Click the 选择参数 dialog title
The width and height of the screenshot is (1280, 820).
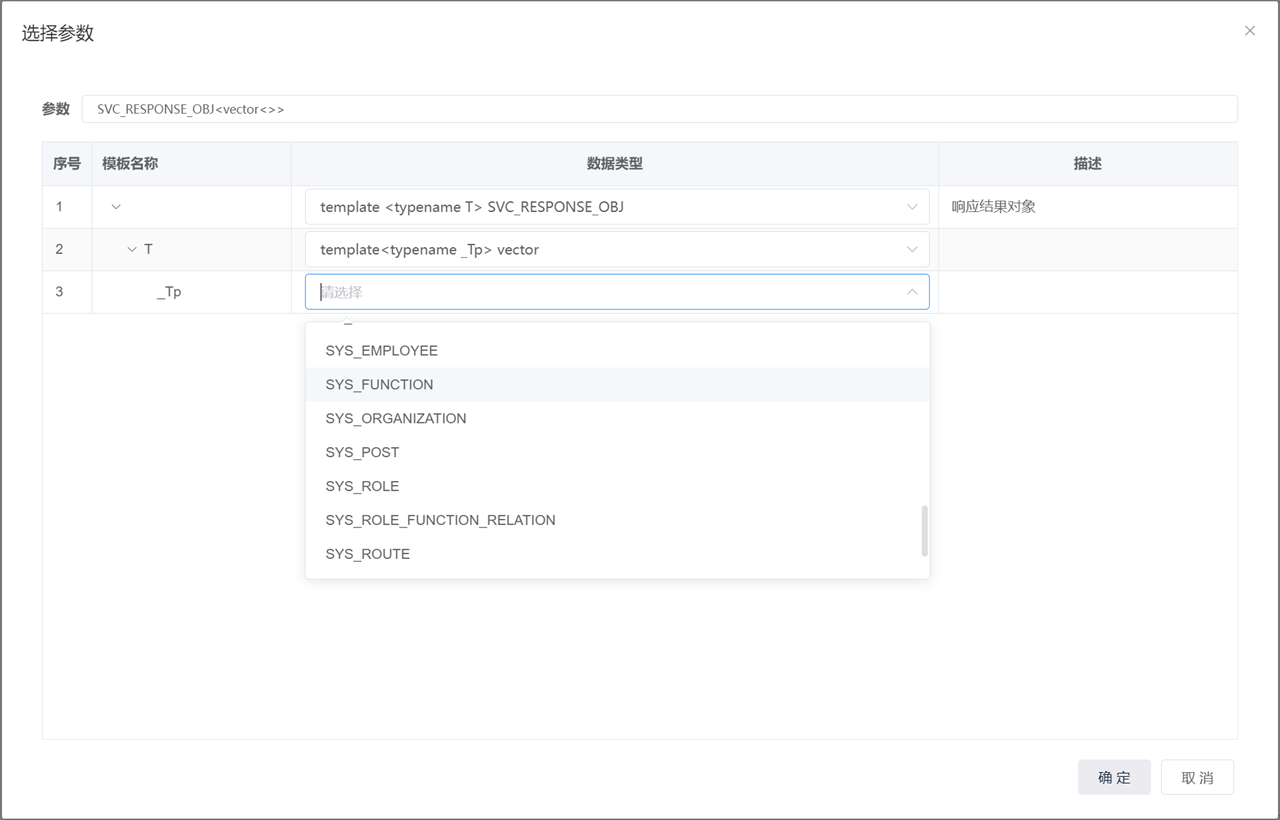click(x=58, y=33)
